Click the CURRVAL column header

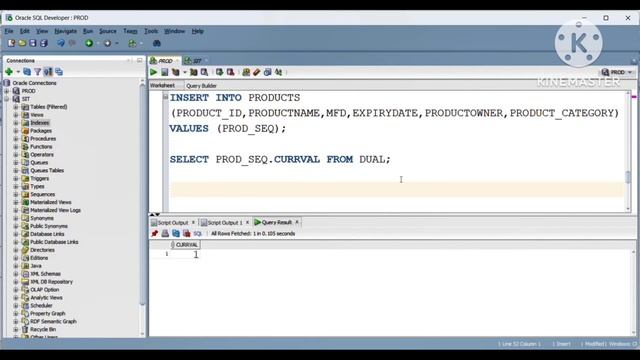point(185,244)
